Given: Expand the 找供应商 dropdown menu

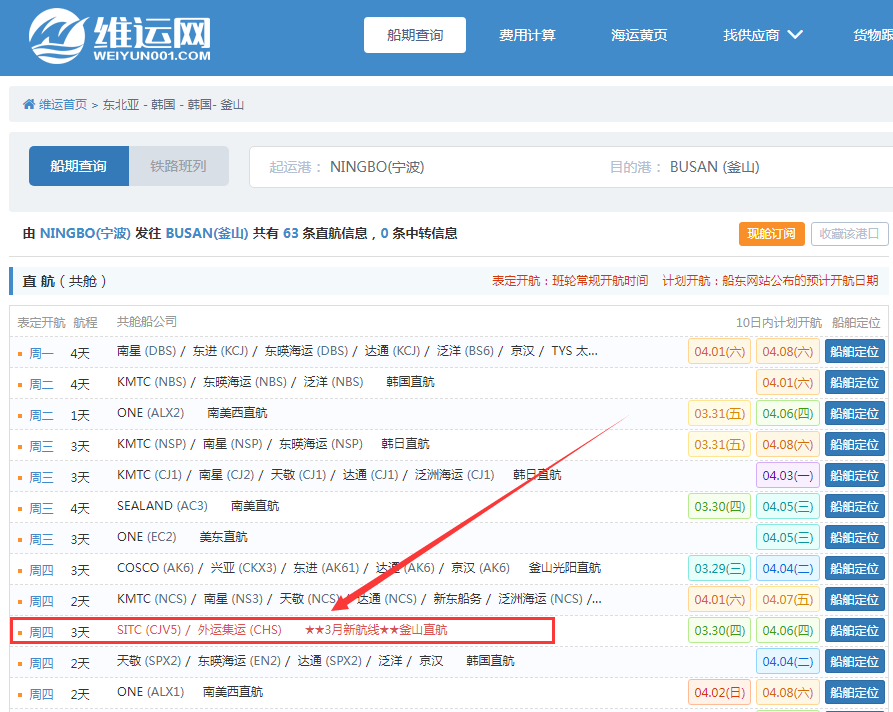Looking at the screenshot, I should 763,35.
